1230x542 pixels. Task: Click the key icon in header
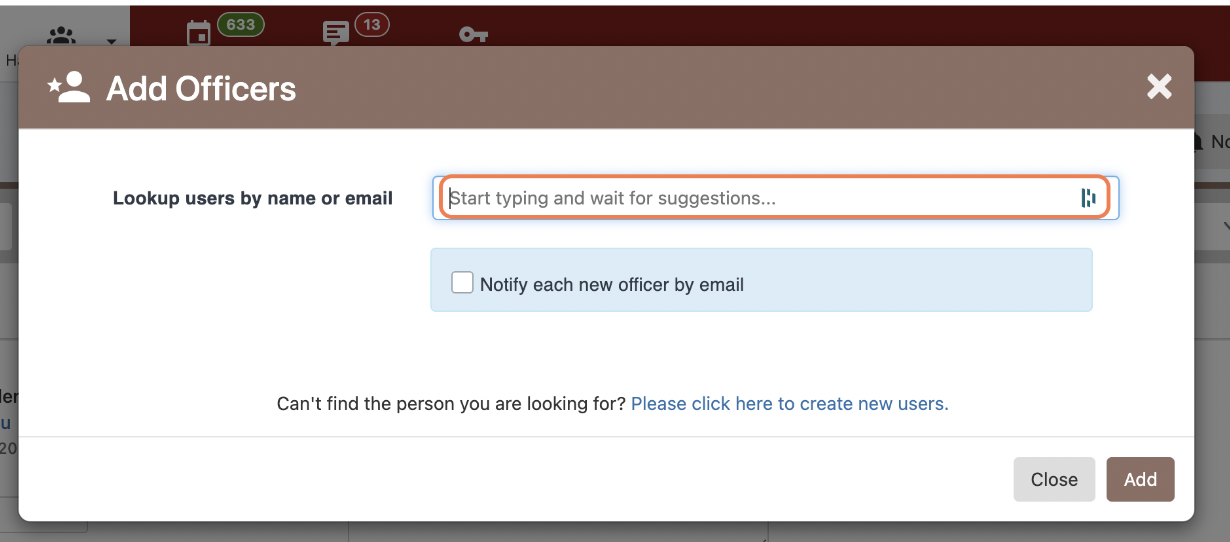473,34
